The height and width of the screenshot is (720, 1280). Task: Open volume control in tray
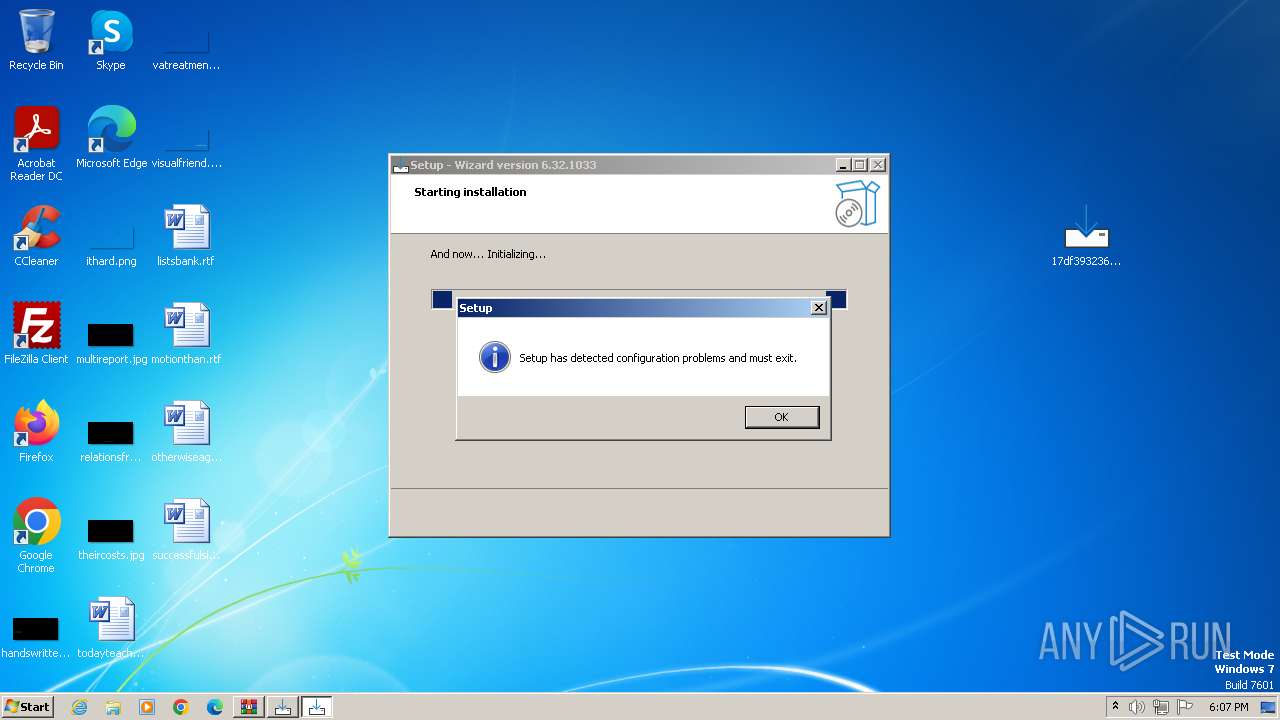click(1137, 707)
